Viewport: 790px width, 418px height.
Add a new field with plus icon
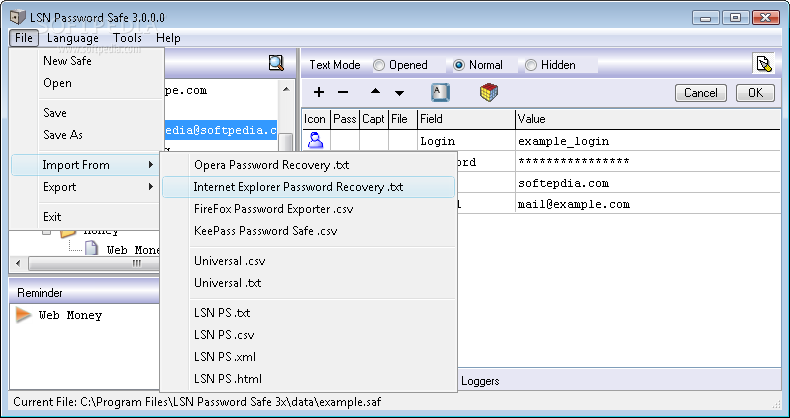coord(319,92)
